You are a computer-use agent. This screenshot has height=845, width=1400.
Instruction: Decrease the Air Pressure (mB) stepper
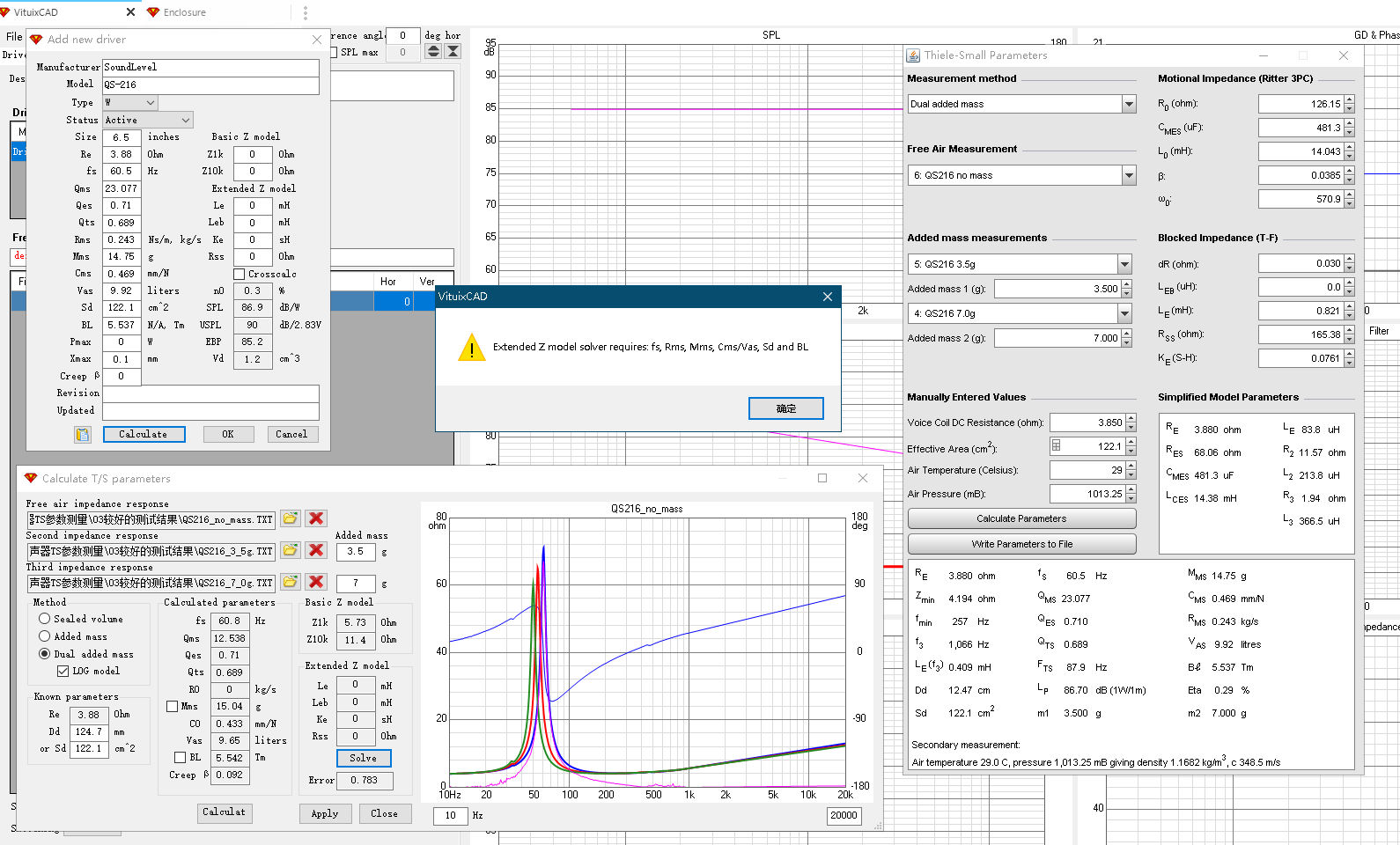[x=1131, y=498]
